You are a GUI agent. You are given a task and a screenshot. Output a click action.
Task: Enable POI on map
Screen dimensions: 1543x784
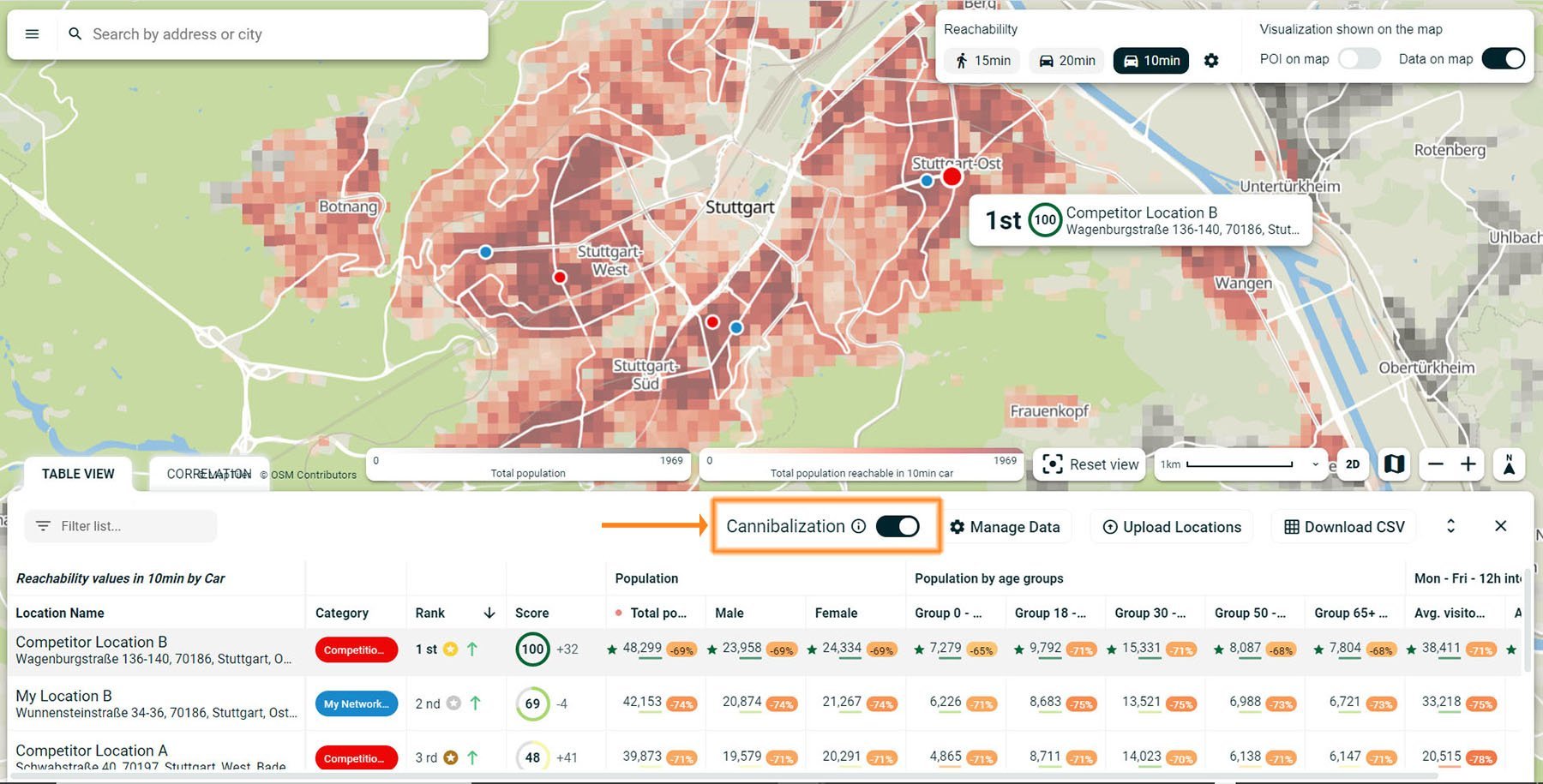click(x=1358, y=58)
